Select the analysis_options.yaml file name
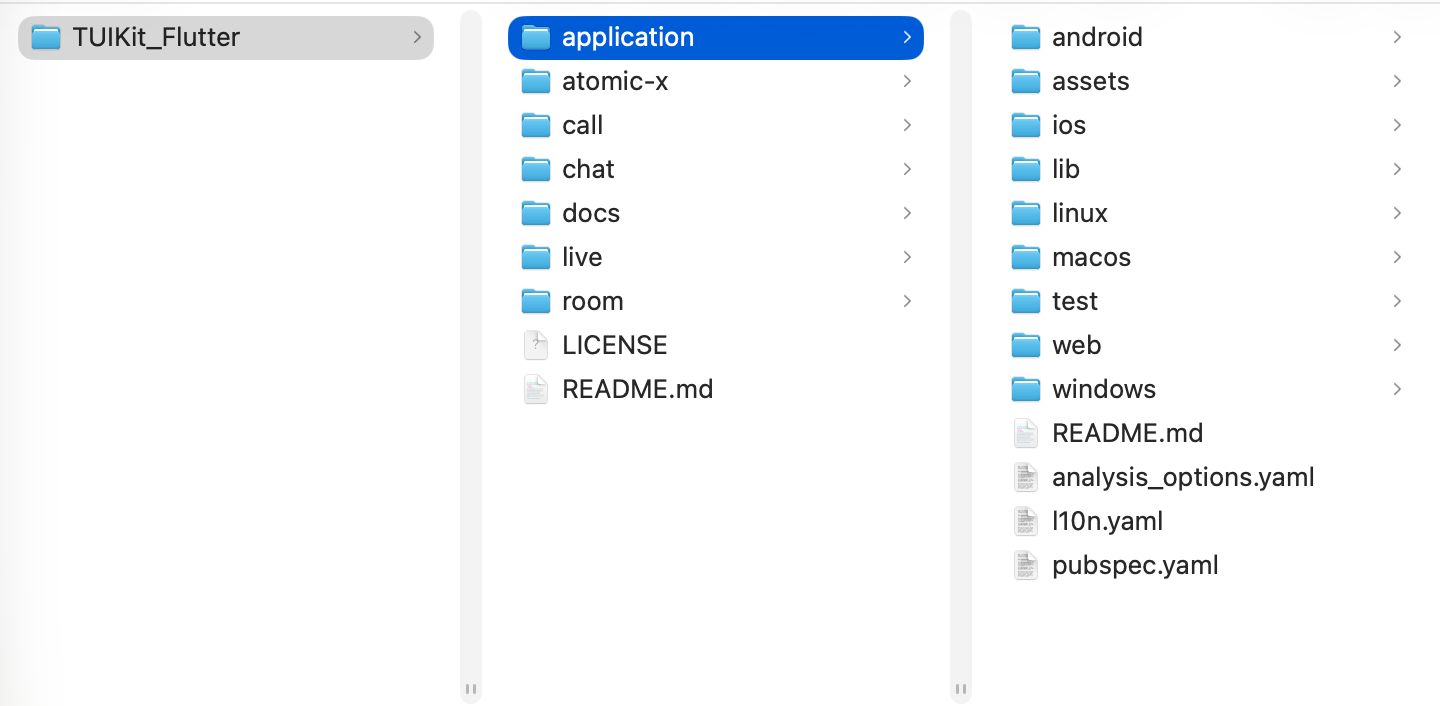Viewport: 1440px width, 706px height. click(x=1183, y=477)
